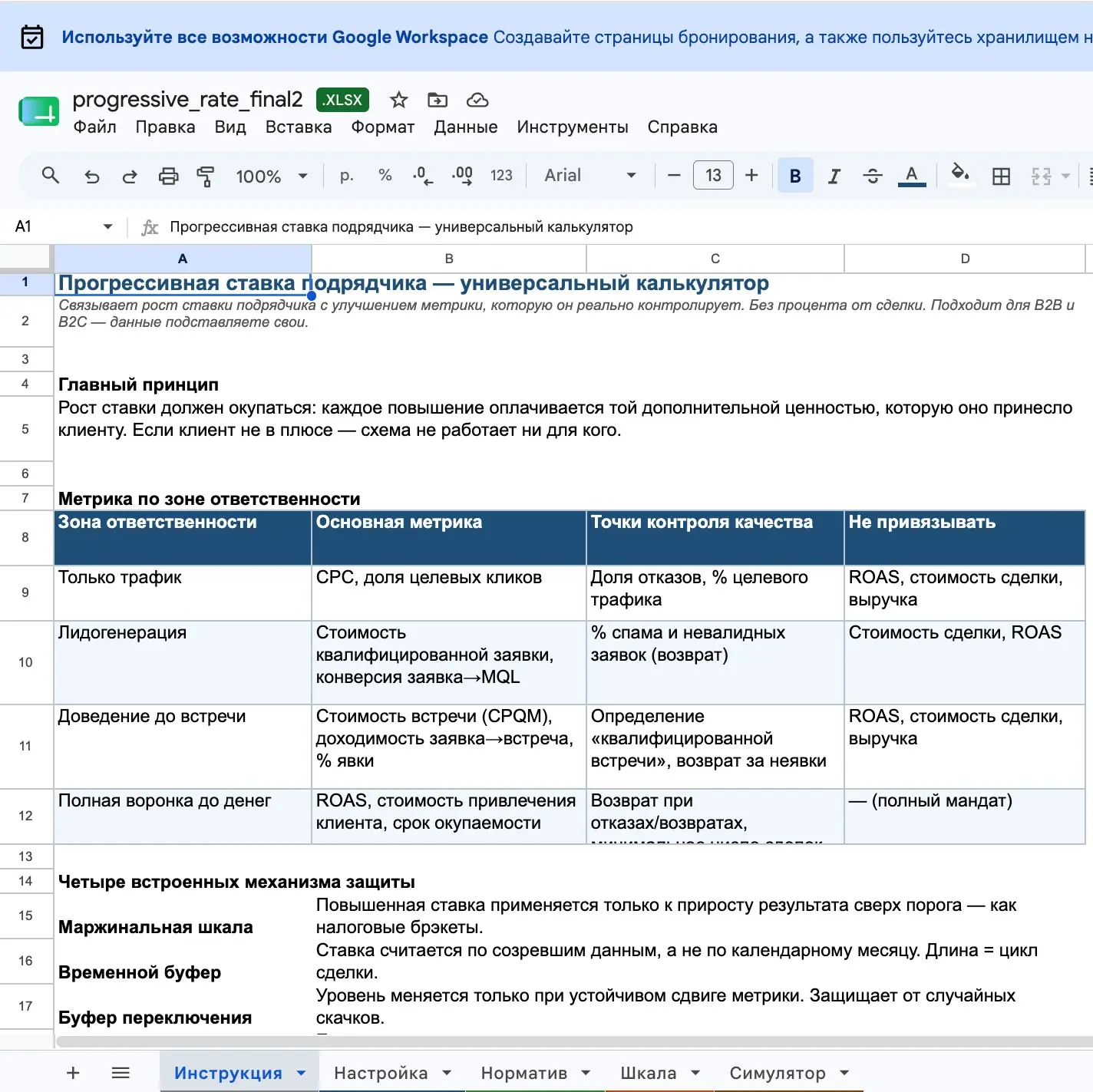Screen dimensions: 1093x1092
Task: Open Норматив tab dropdown arrow
Action: [x=586, y=1073]
